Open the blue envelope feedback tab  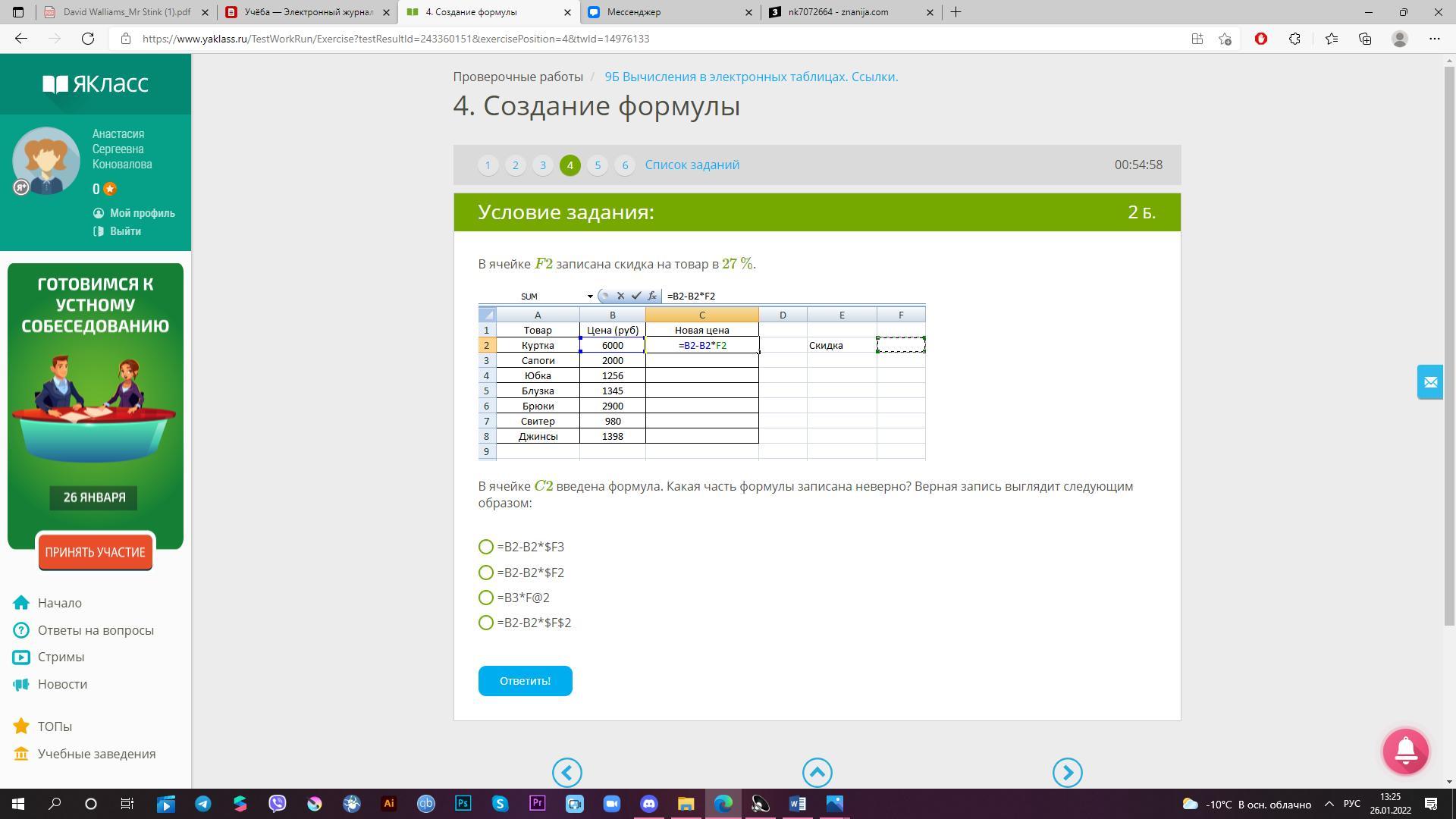1430,382
